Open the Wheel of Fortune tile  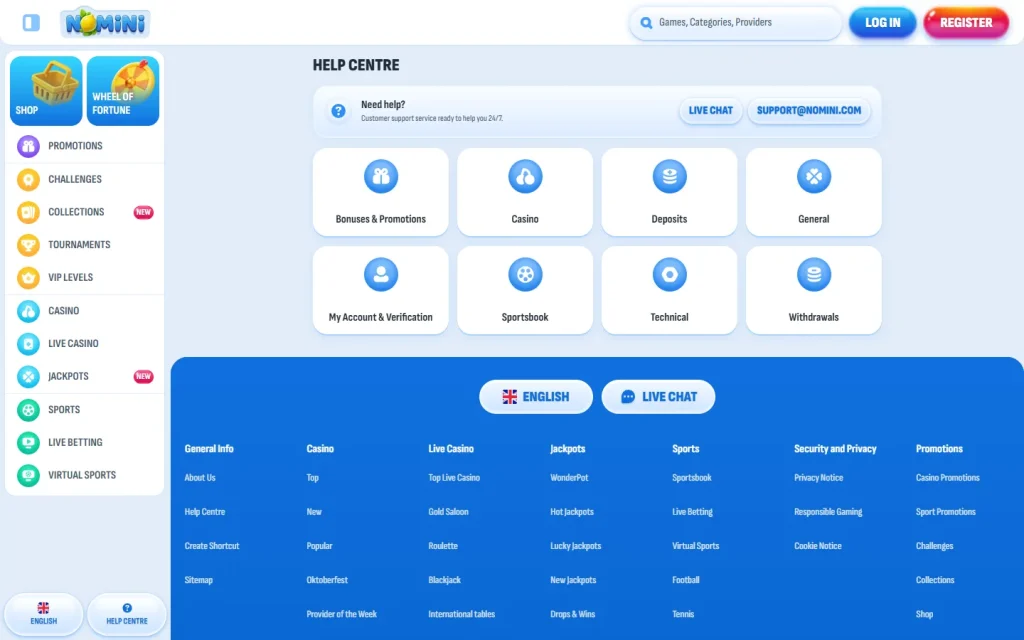(x=123, y=91)
